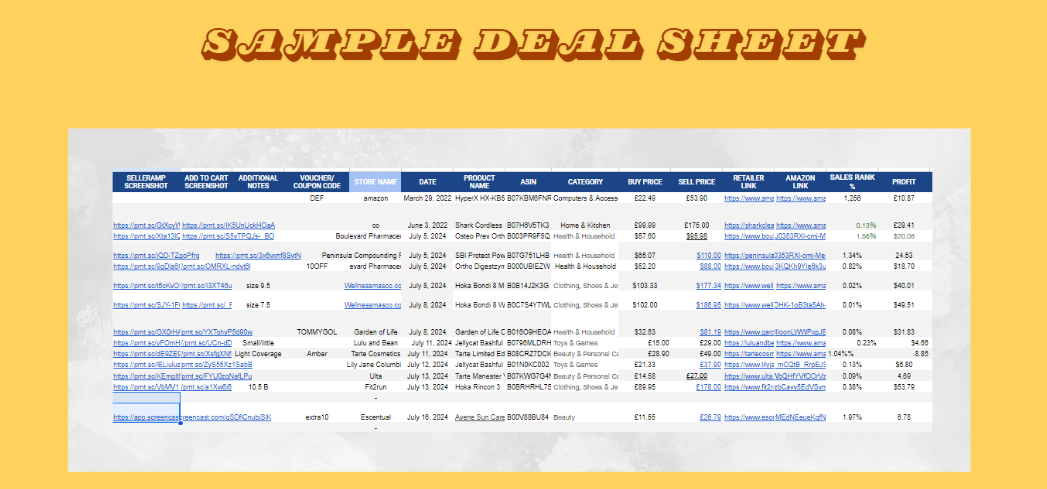The image size is (1047, 489).
Task: Select the 'Light Coverage' notes cell
Action: coord(258,353)
